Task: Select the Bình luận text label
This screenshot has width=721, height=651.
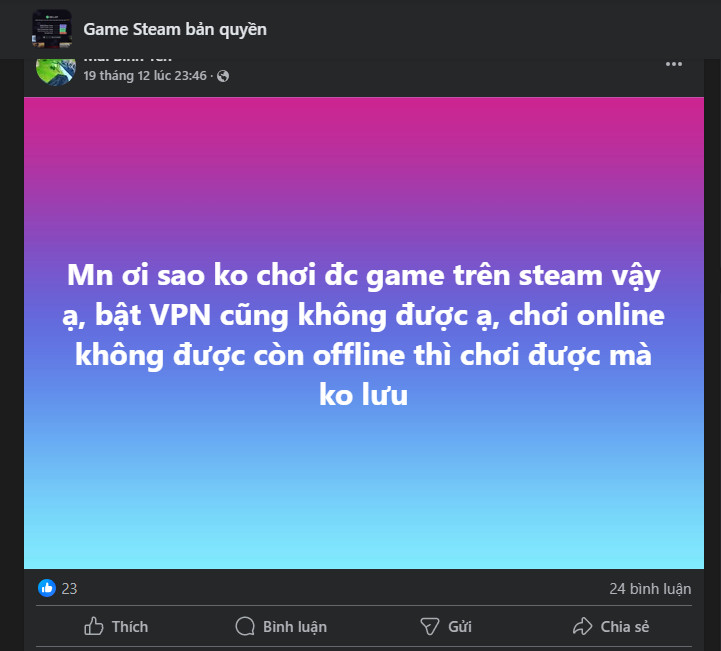Action: pyautogui.click(x=295, y=627)
